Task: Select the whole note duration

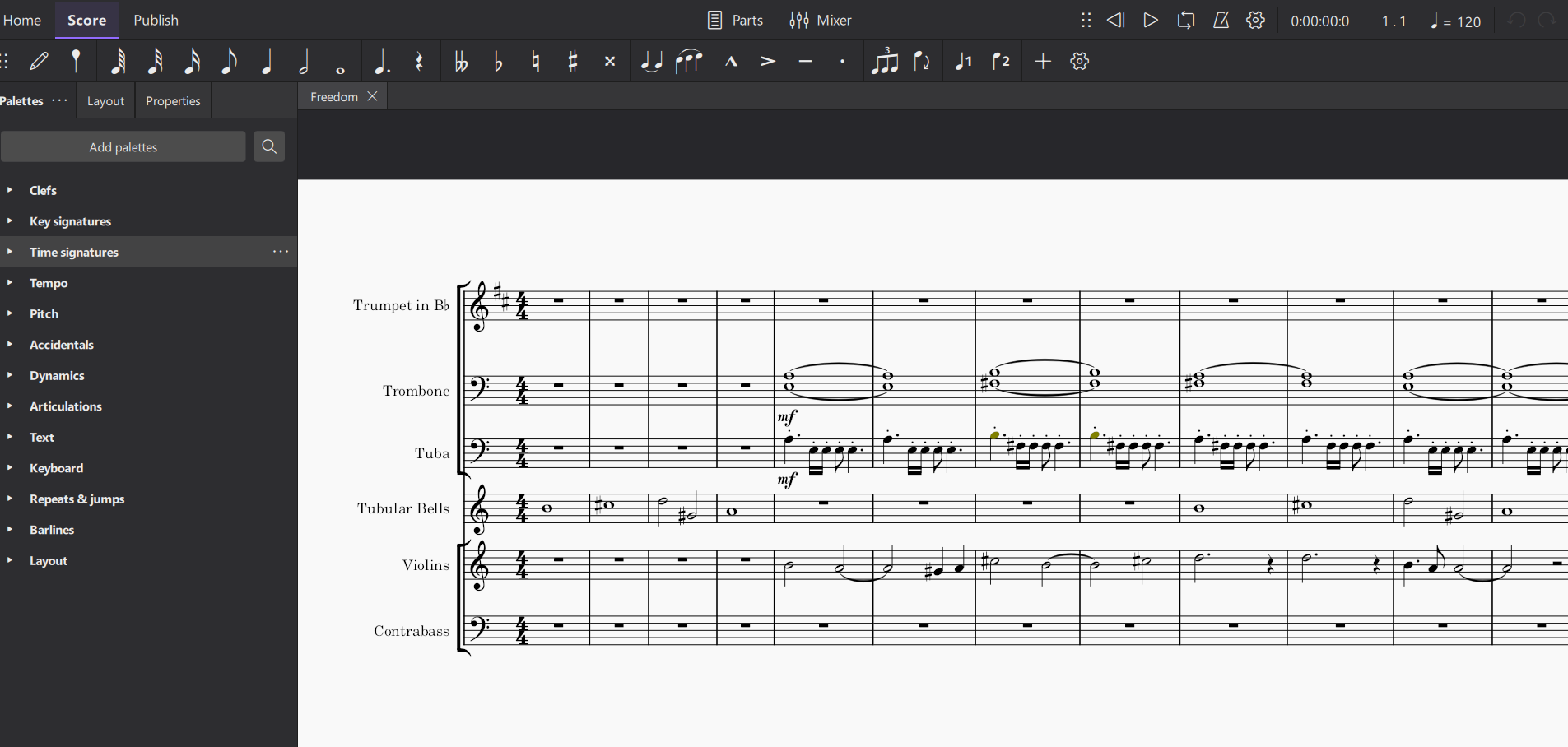Action: (341, 70)
